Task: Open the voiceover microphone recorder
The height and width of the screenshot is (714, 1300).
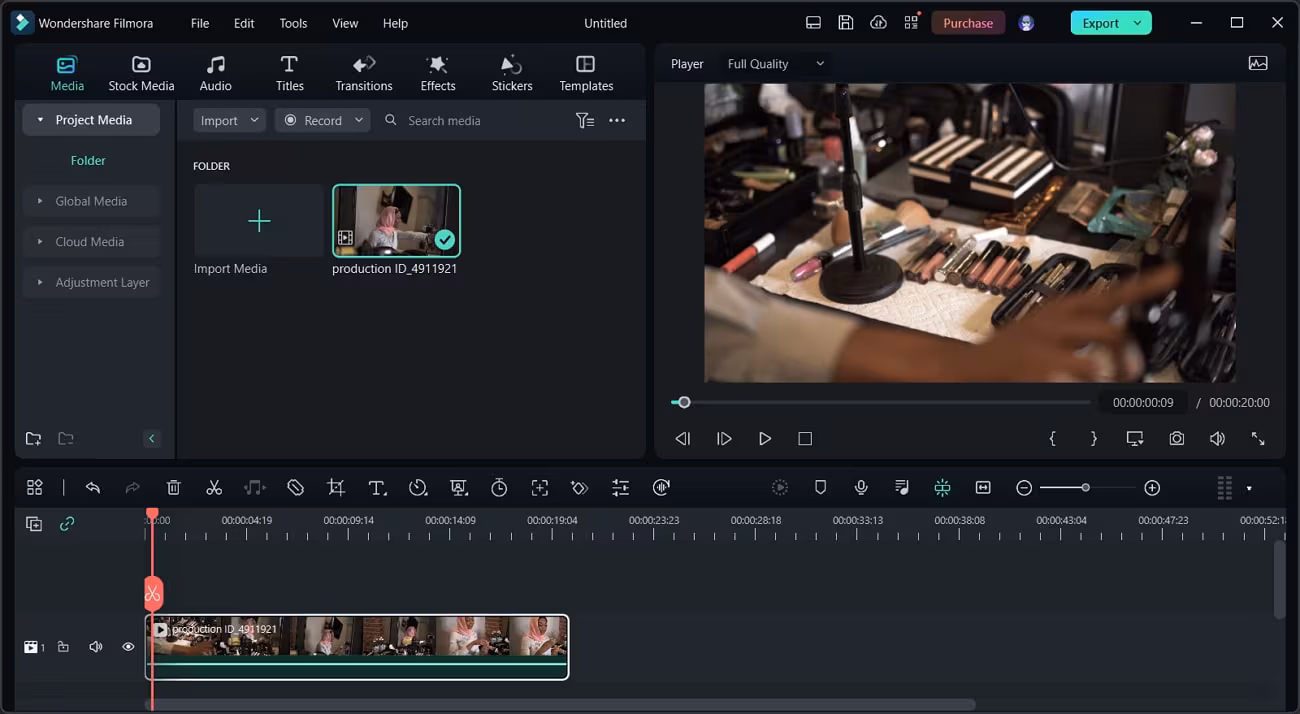Action: [x=861, y=488]
